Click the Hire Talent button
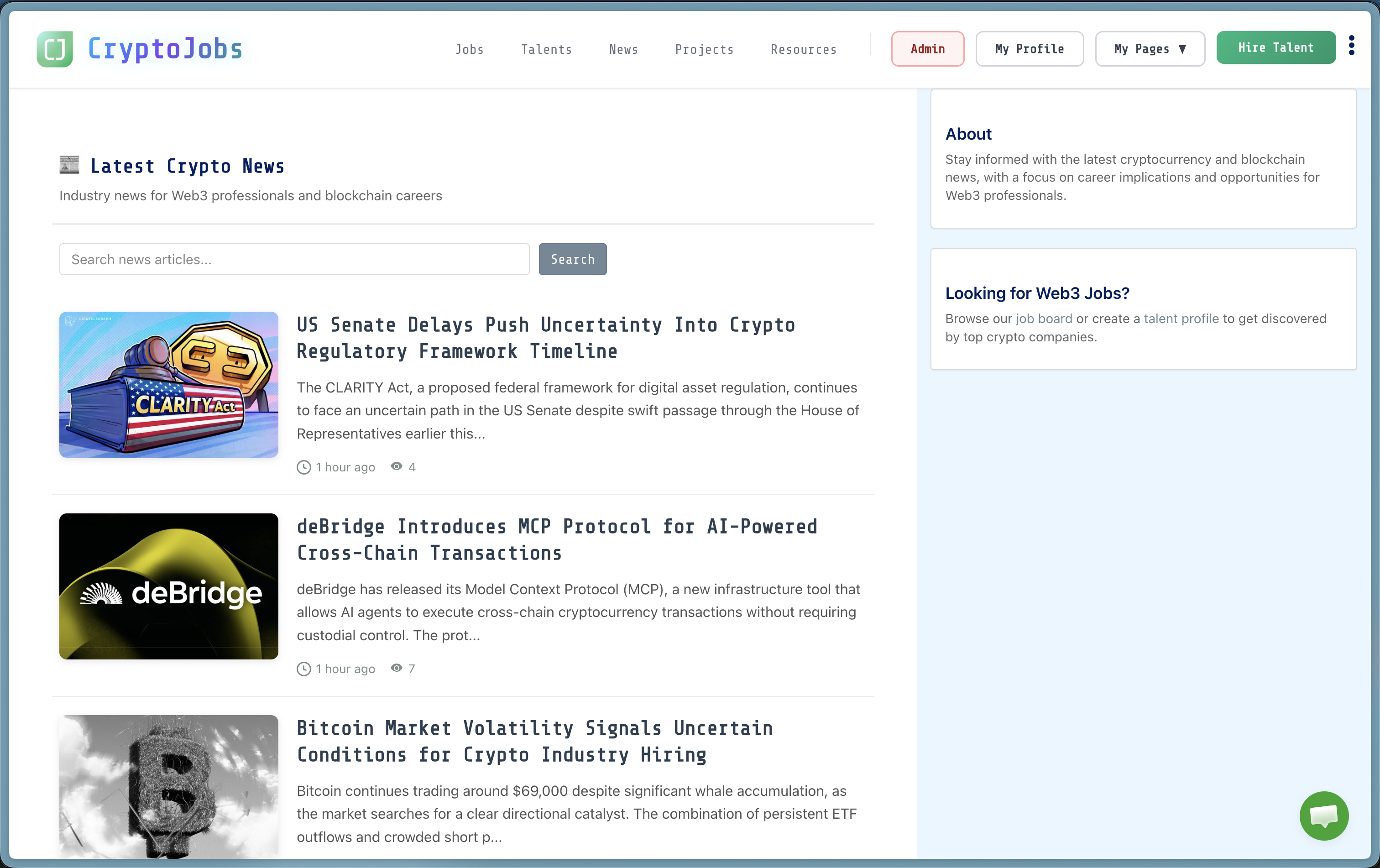 (1275, 48)
